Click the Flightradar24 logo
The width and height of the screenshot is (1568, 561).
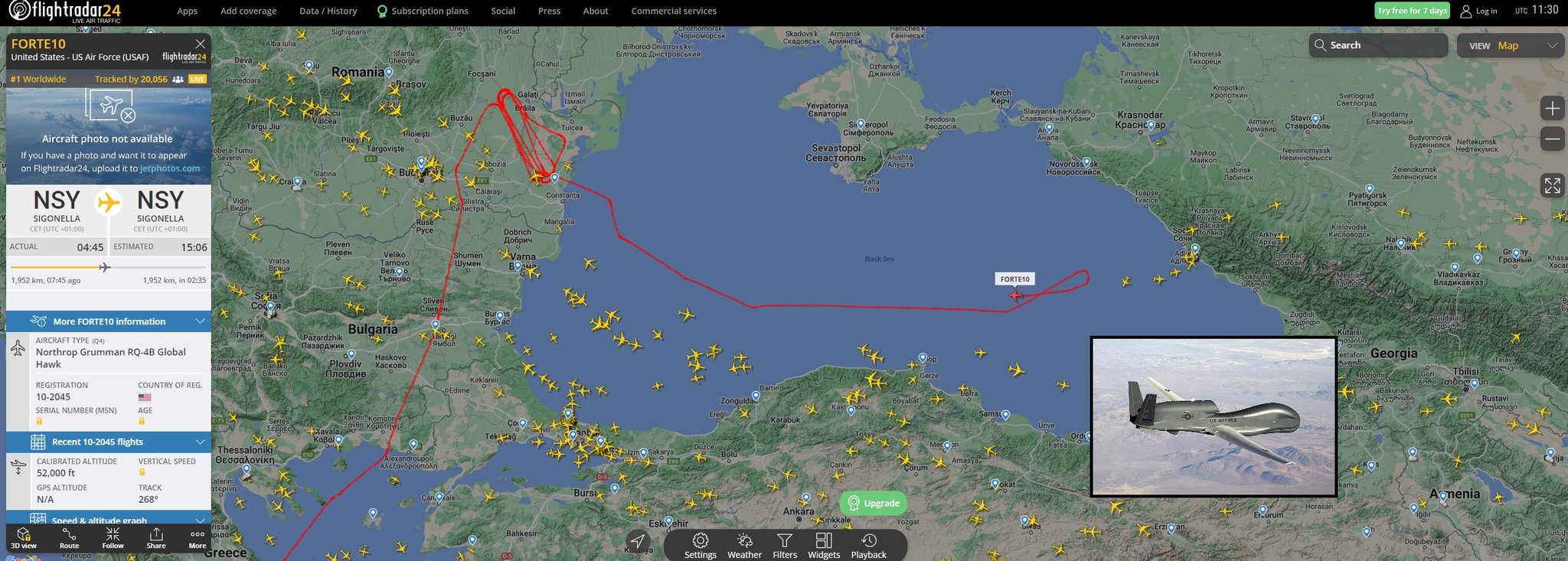coord(64,11)
